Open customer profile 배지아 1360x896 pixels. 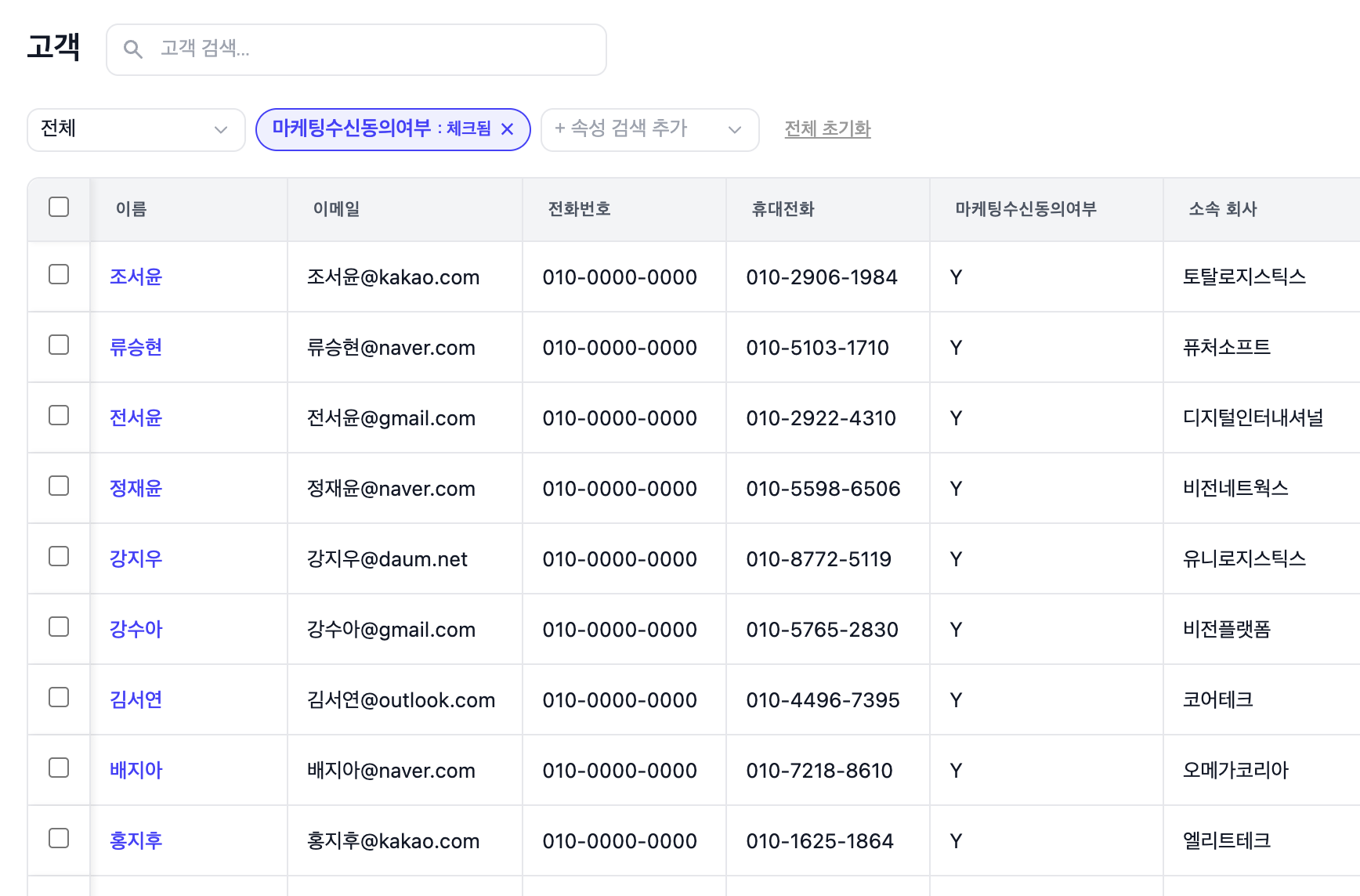[x=135, y=770]
